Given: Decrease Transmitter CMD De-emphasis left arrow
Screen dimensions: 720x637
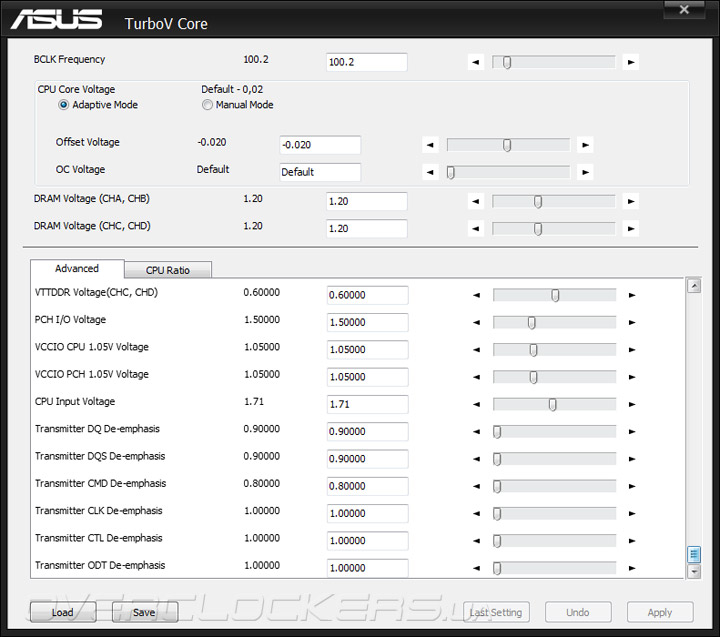Looking at the screenshot, I should click(477, 486).
